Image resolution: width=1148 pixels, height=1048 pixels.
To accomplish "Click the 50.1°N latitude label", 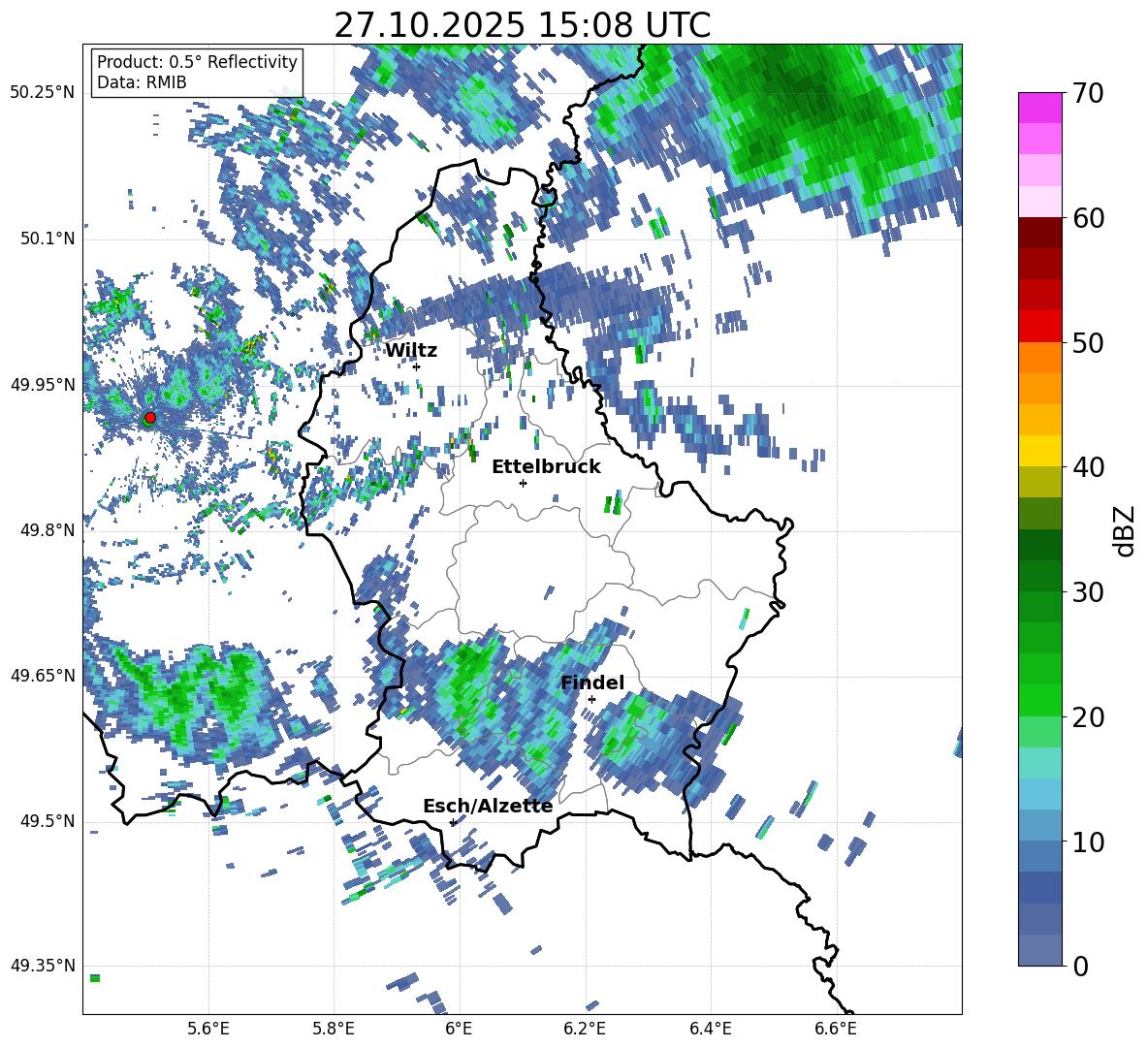I will [48, 239].
